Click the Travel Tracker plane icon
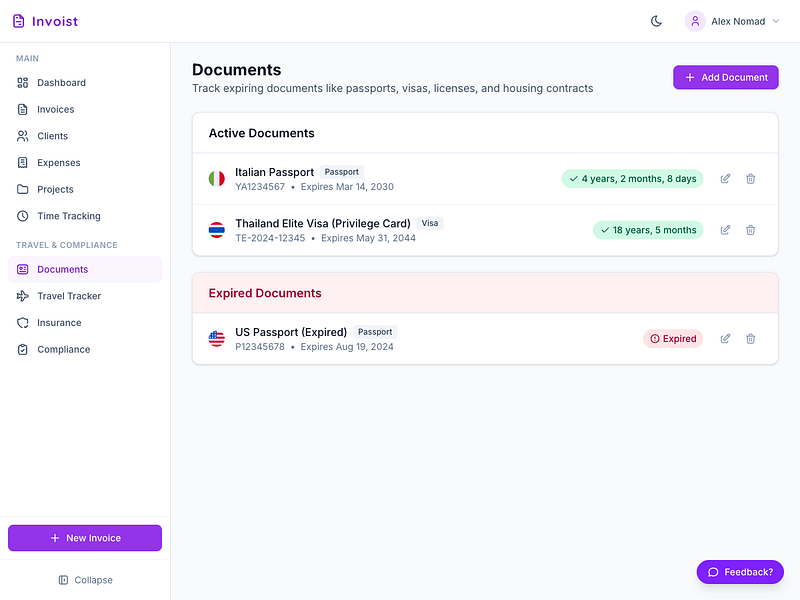The image size is (800, 600). tap(22, 296)
